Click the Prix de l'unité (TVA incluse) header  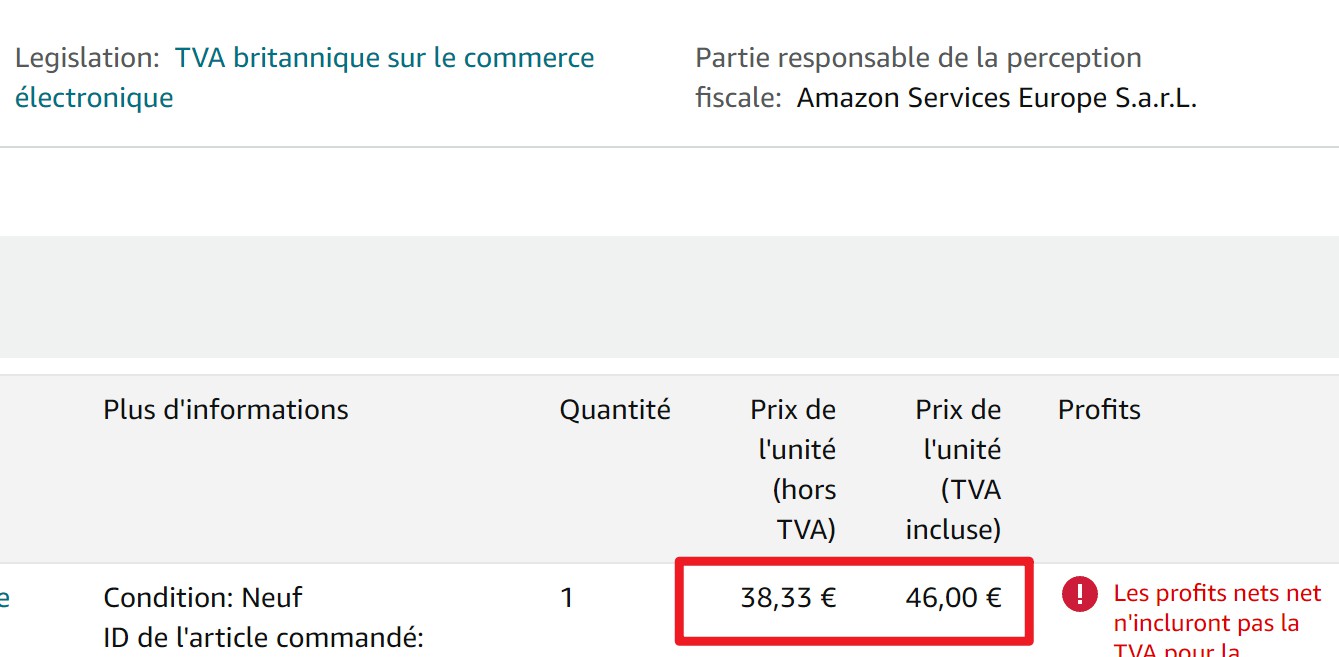click(x=957, y=469)
